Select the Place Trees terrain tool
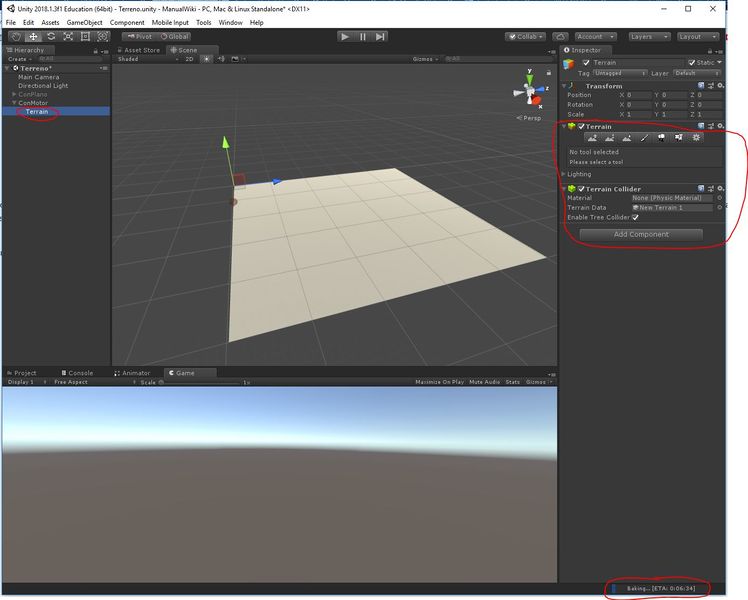Image resolution: width=748 pixels, height=600 pixels. [x=661, y=138]
